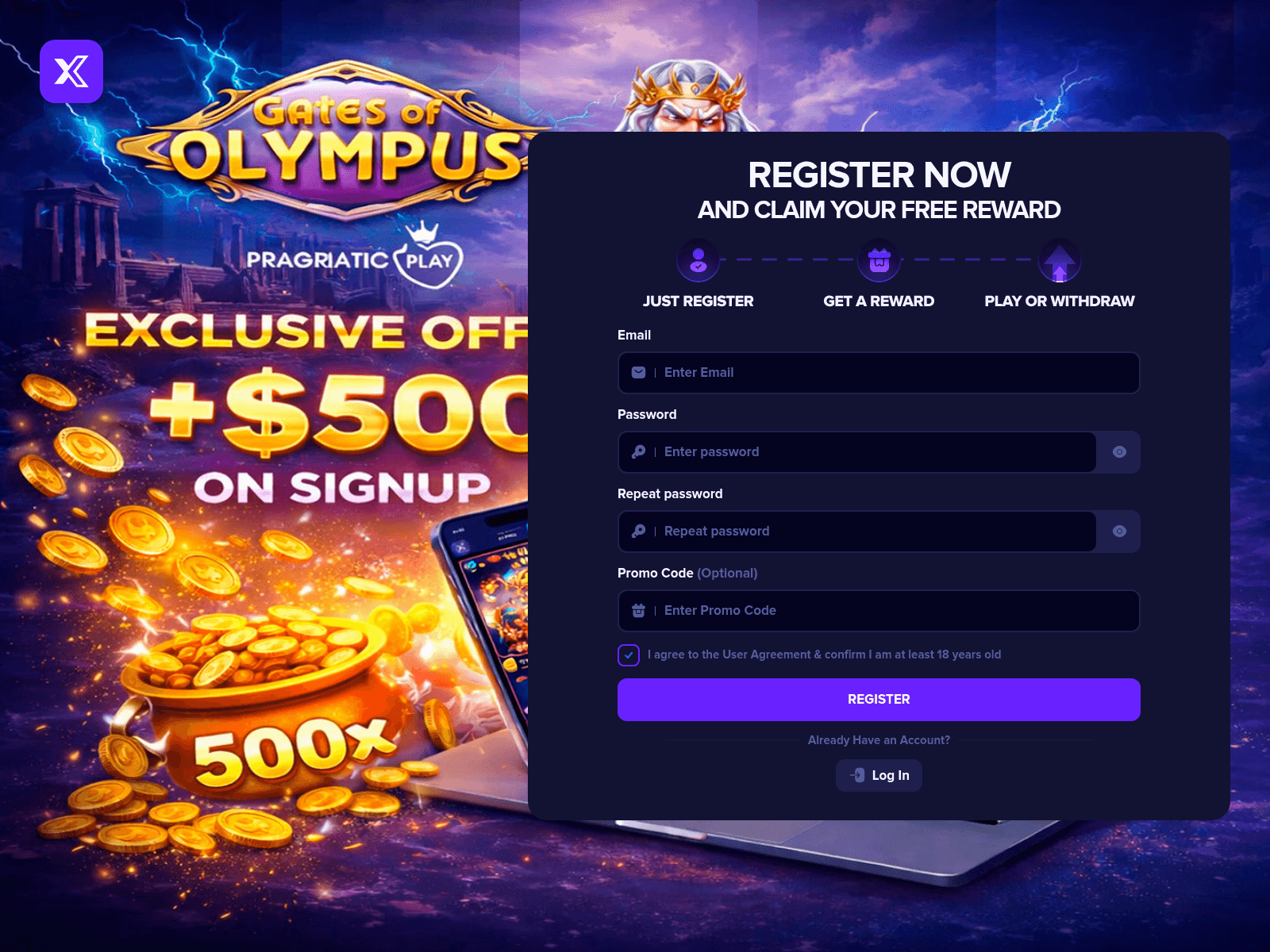This screenshot has width=1270, height=952.
Task: Click the envelope icon in Email field
Action: 638,372
